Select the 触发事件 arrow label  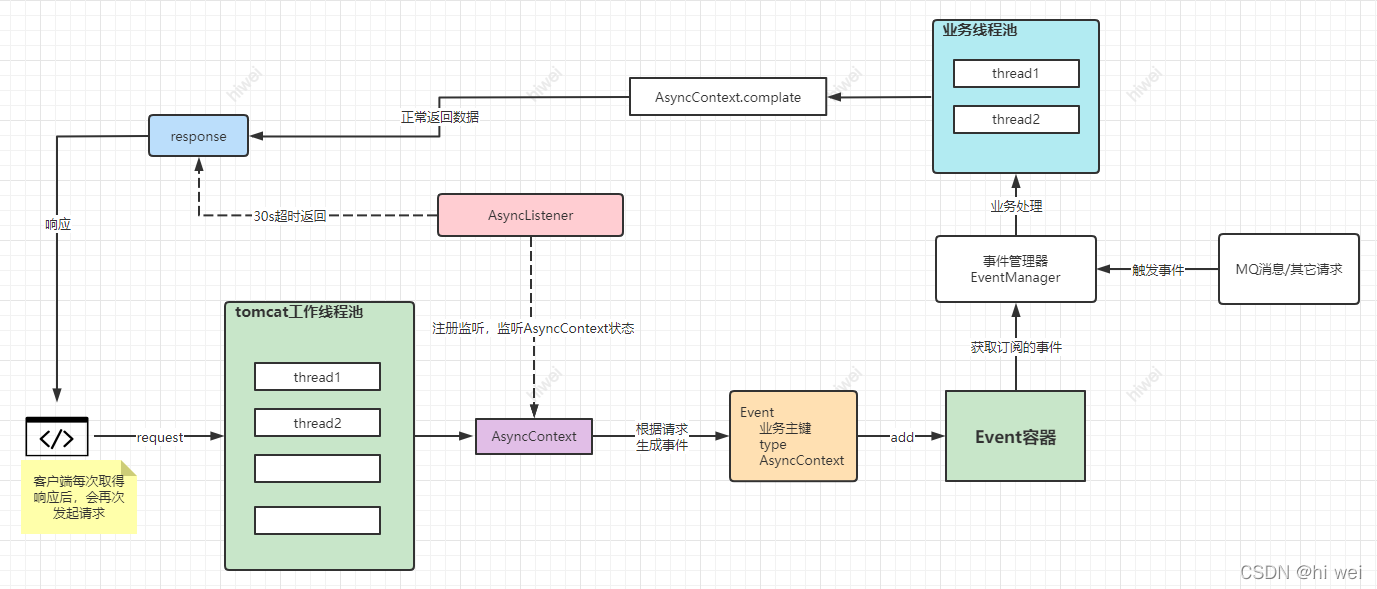(1157, 270)
